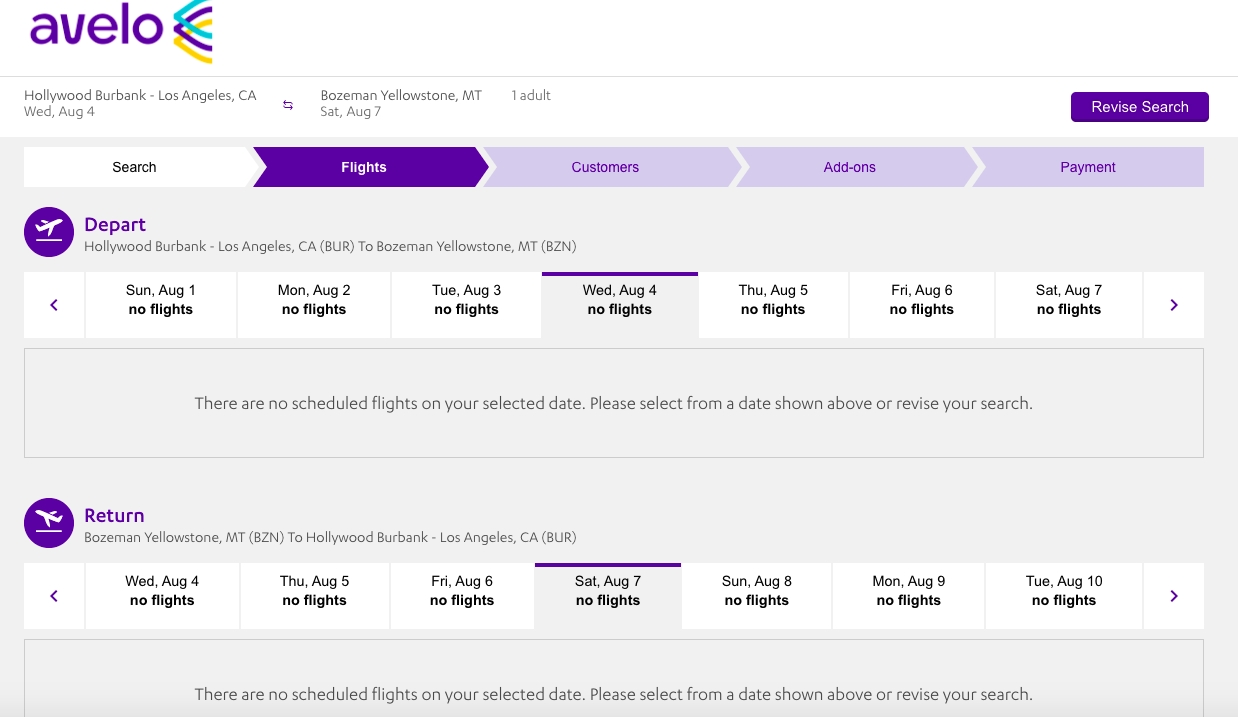This screenshot has height=717, width=1238.
Task: Select Wed, Aug 4 departure date
Action: pos(620,305)
